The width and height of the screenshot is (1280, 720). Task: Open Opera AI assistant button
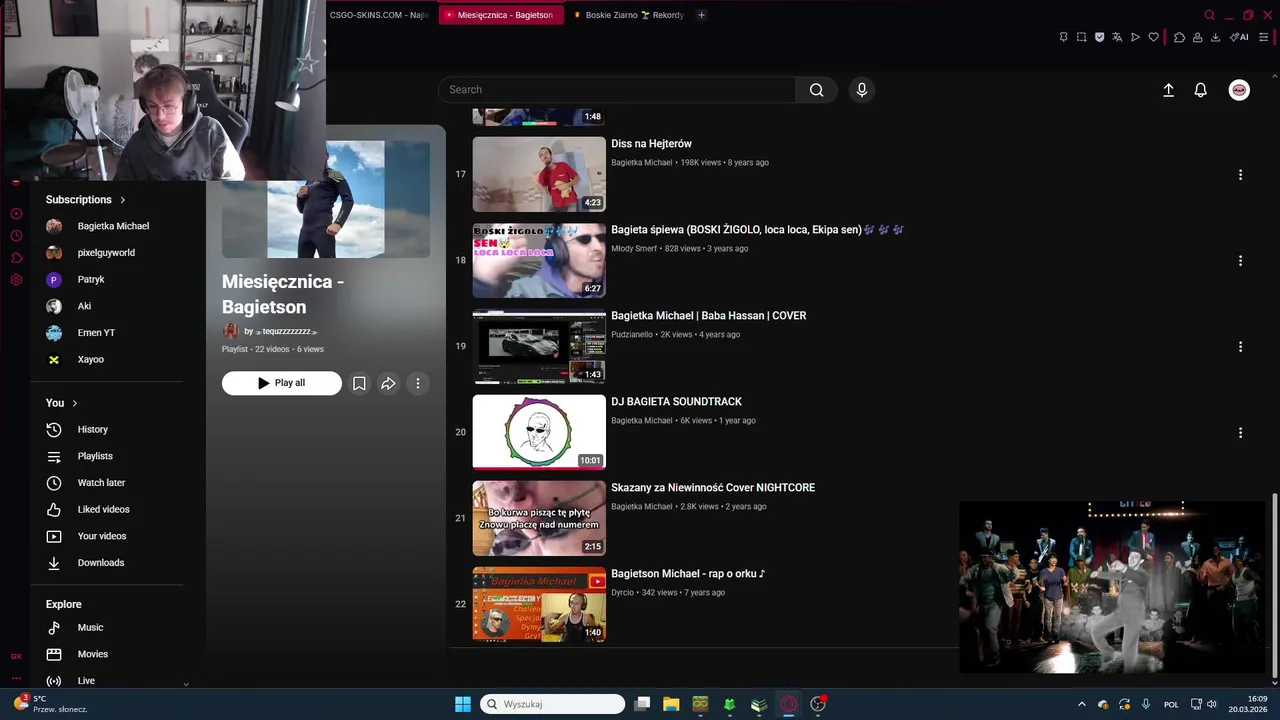(1239, 37)
